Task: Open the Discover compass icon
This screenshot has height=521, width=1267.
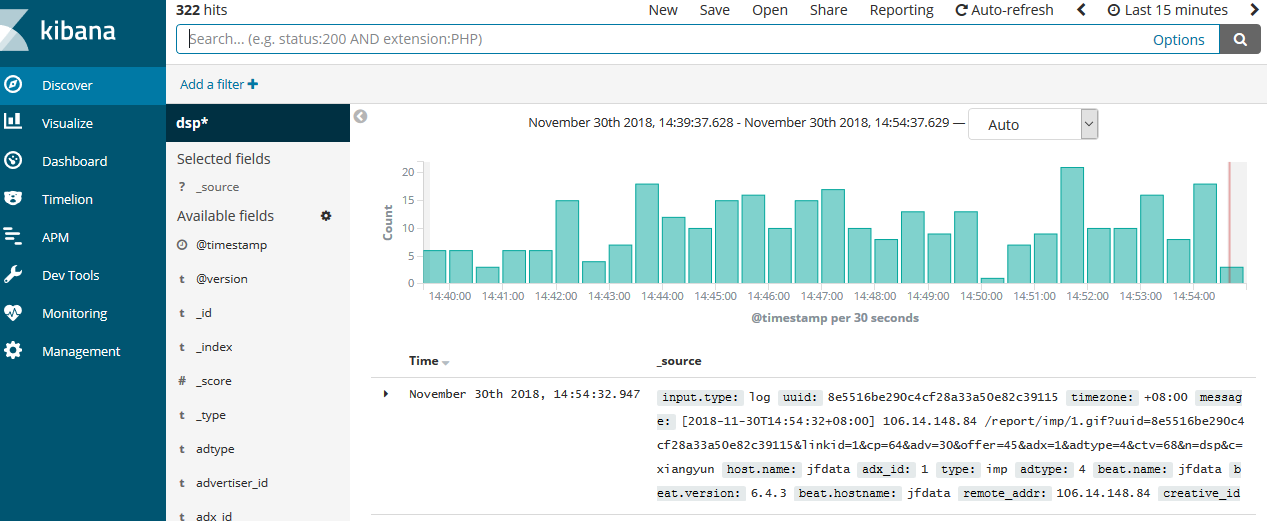Action: (x=14, y=85)
